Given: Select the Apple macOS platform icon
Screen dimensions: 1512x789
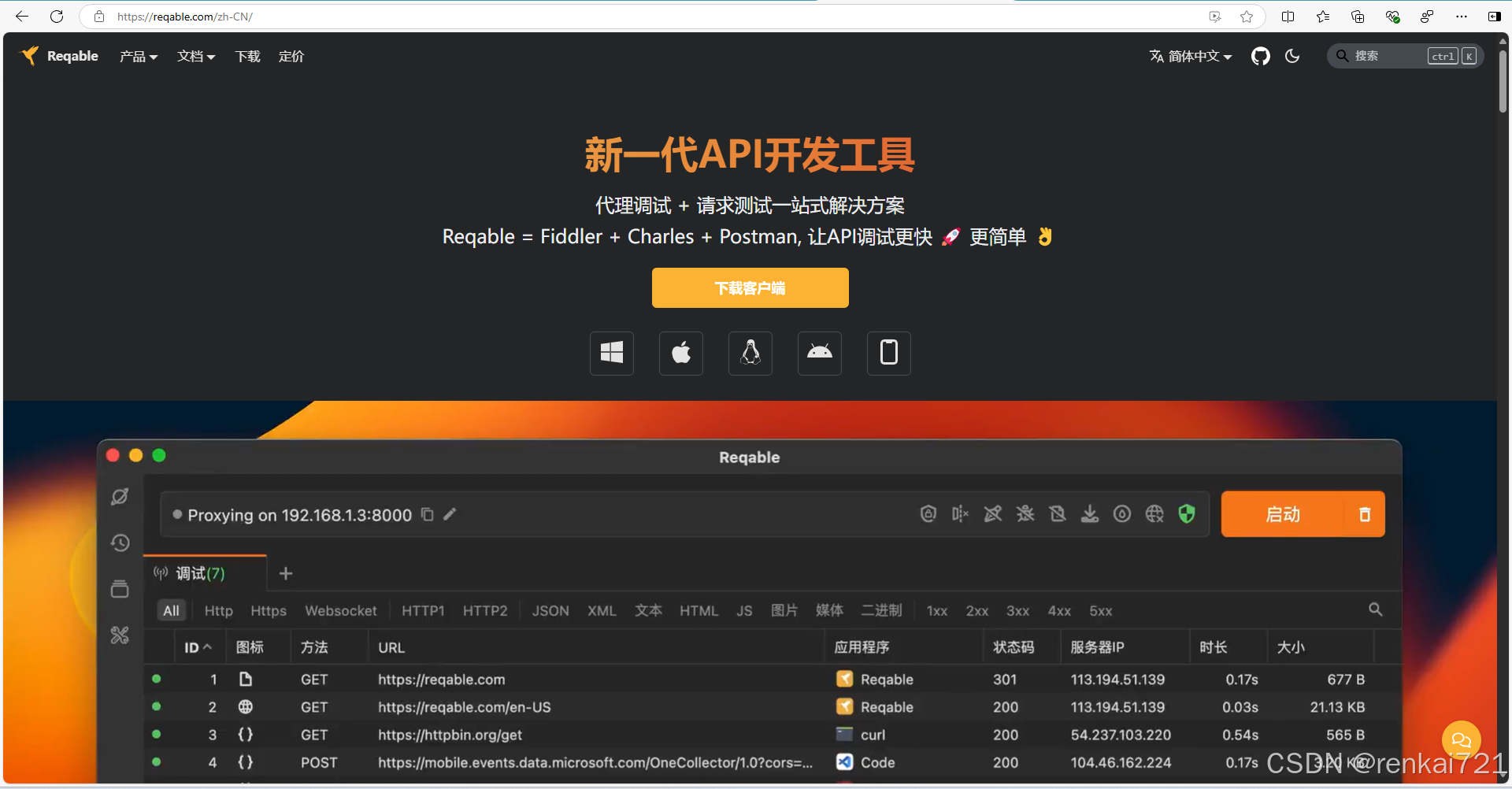Looking at the screenshot, I should tap(681, 353).
